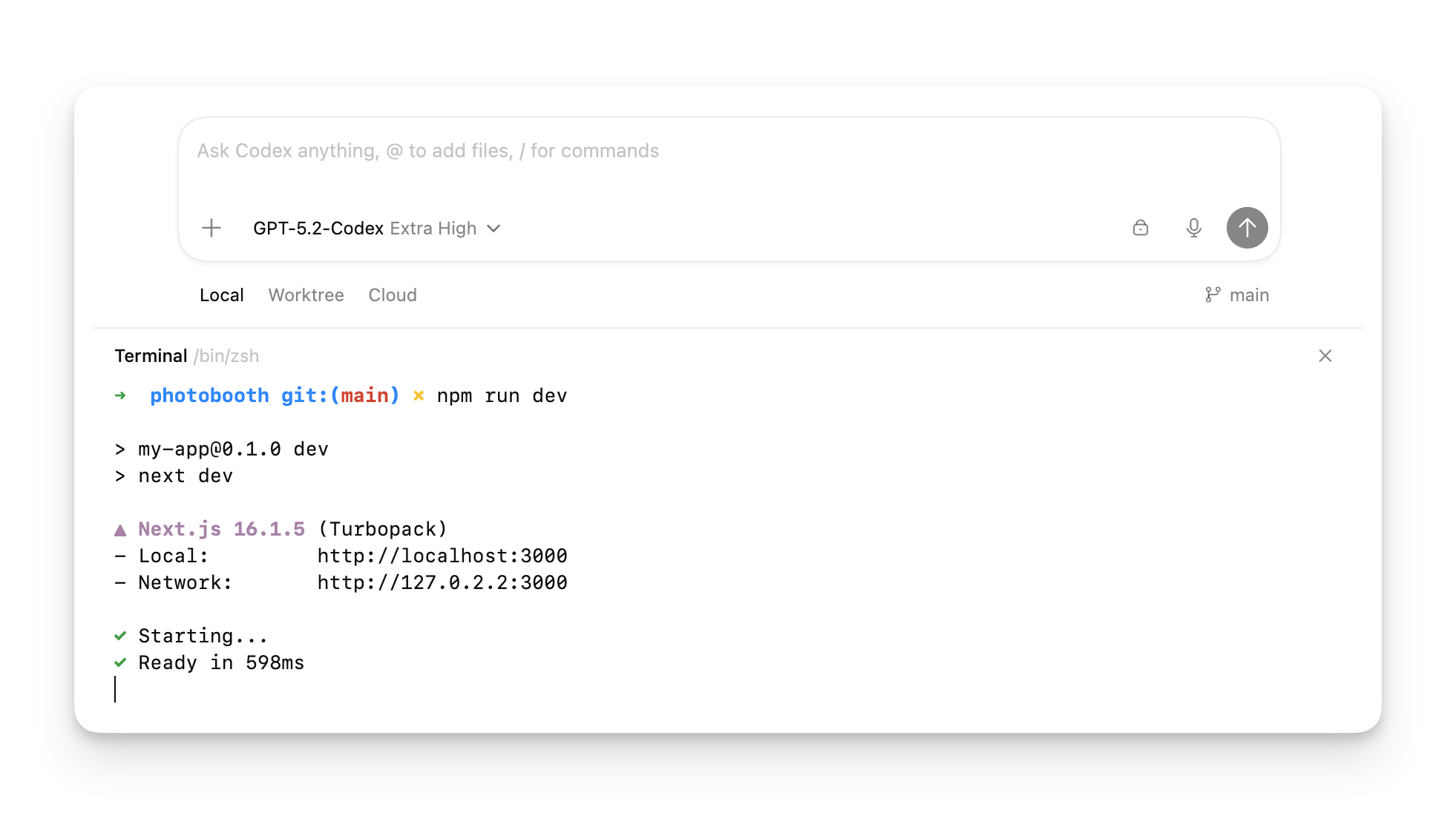Open the main branch picker
Screen dimensions: 1456x819
(x=1250, y=295)
